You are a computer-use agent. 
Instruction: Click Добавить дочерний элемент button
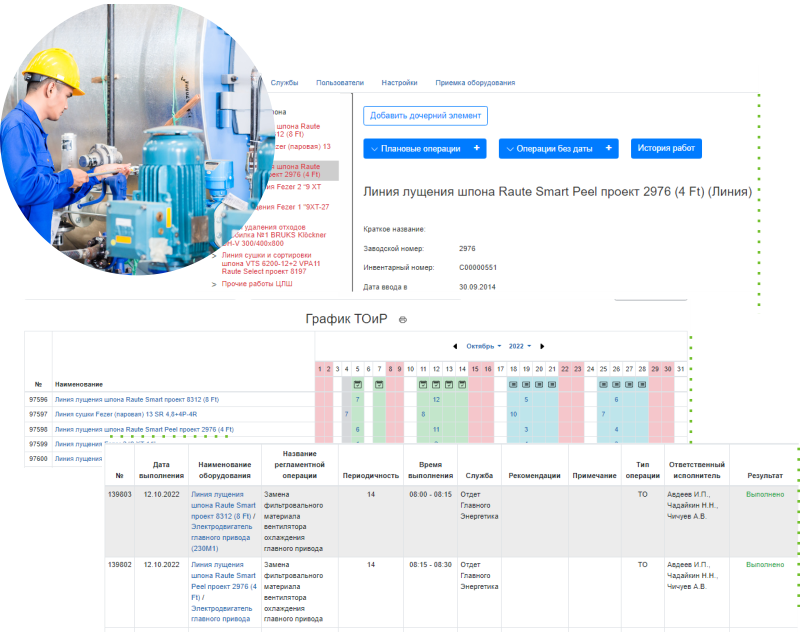coord(426,116)
